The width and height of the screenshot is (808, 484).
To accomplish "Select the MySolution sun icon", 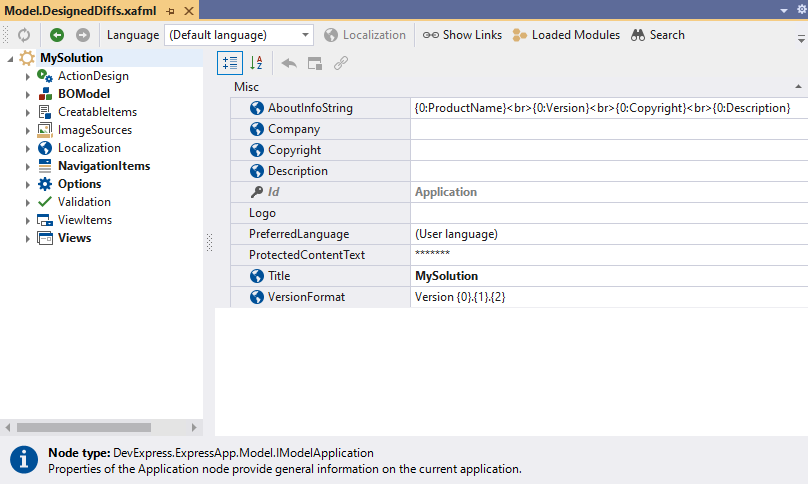I will (27, 58).
